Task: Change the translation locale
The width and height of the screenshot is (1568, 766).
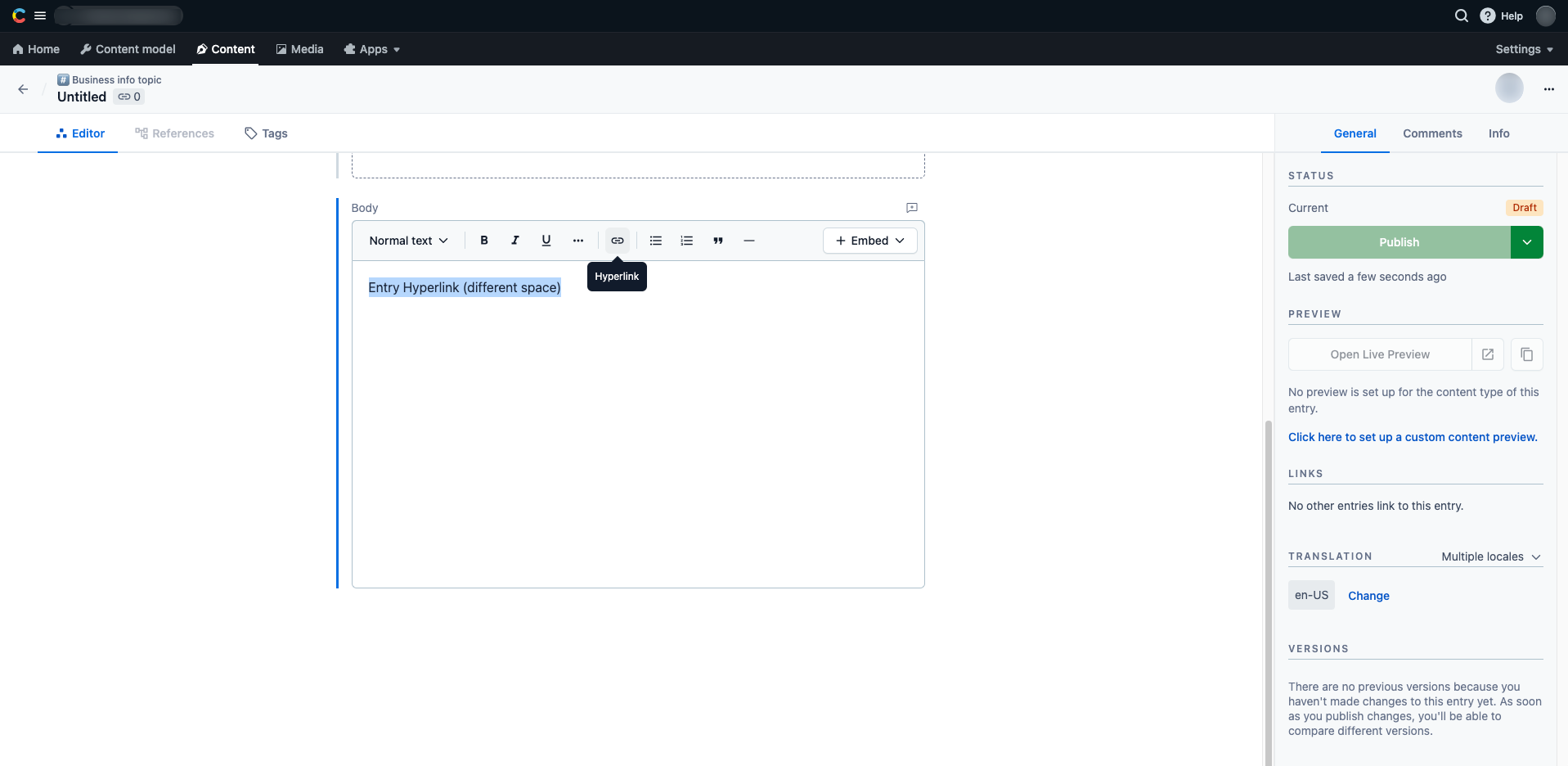Action: 1368,596
